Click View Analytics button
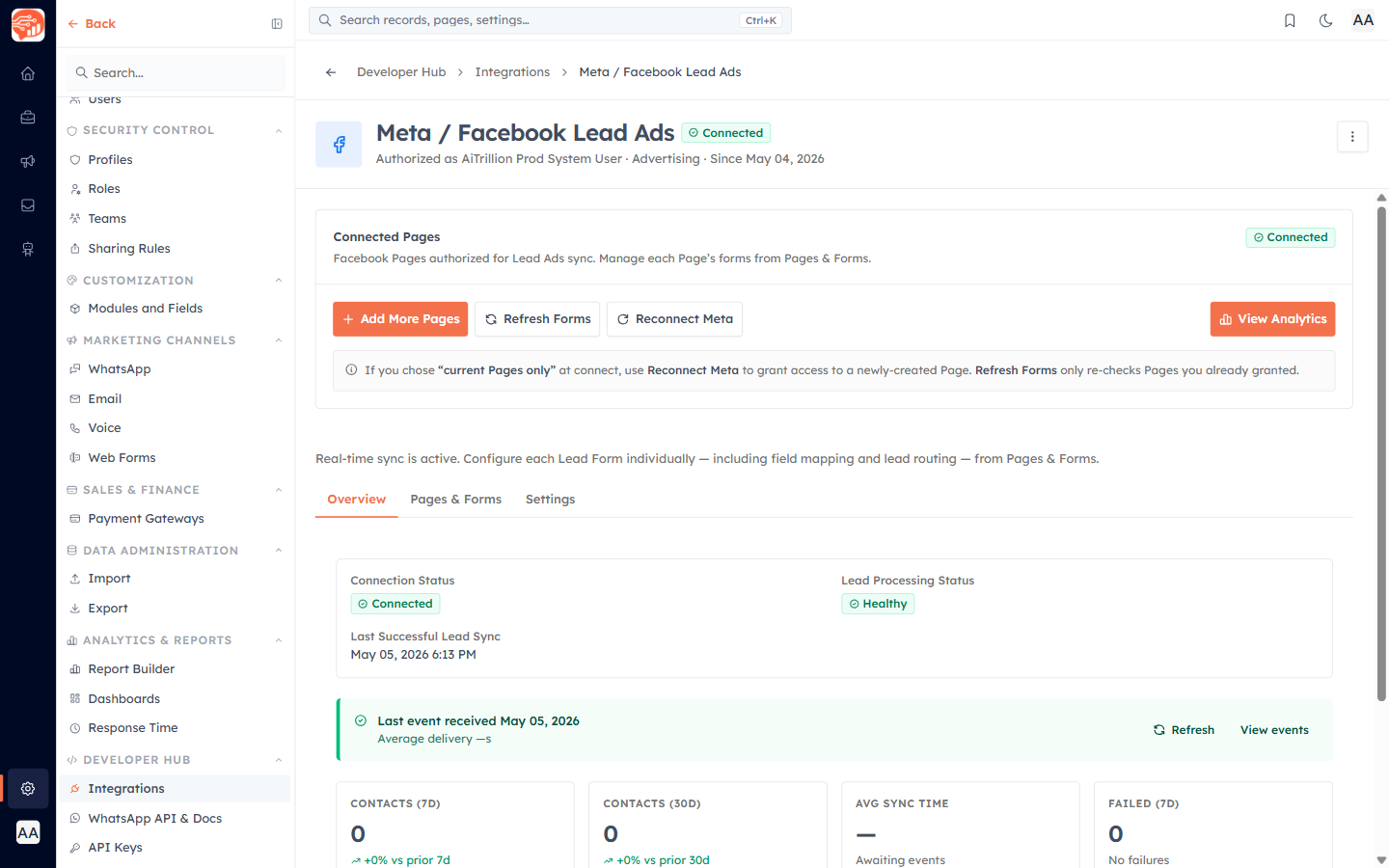 pos(1272,319)
